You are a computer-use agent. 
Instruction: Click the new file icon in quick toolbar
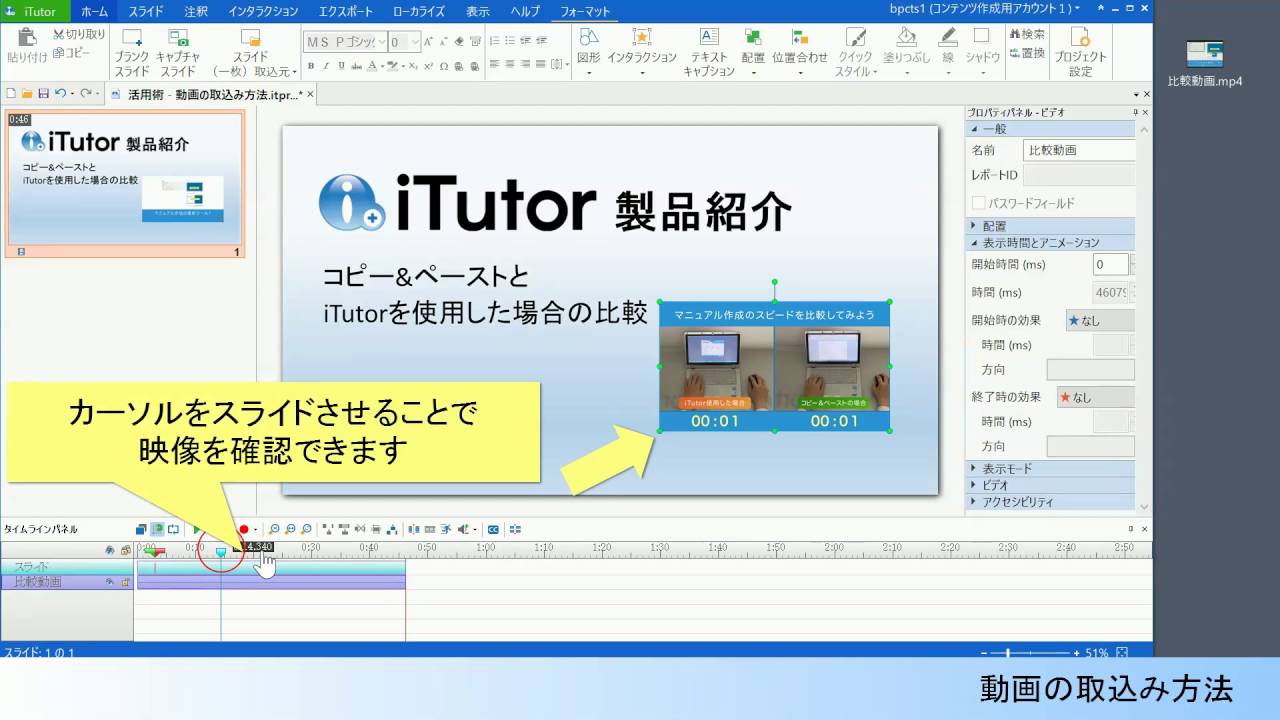(x=11, y=93)
